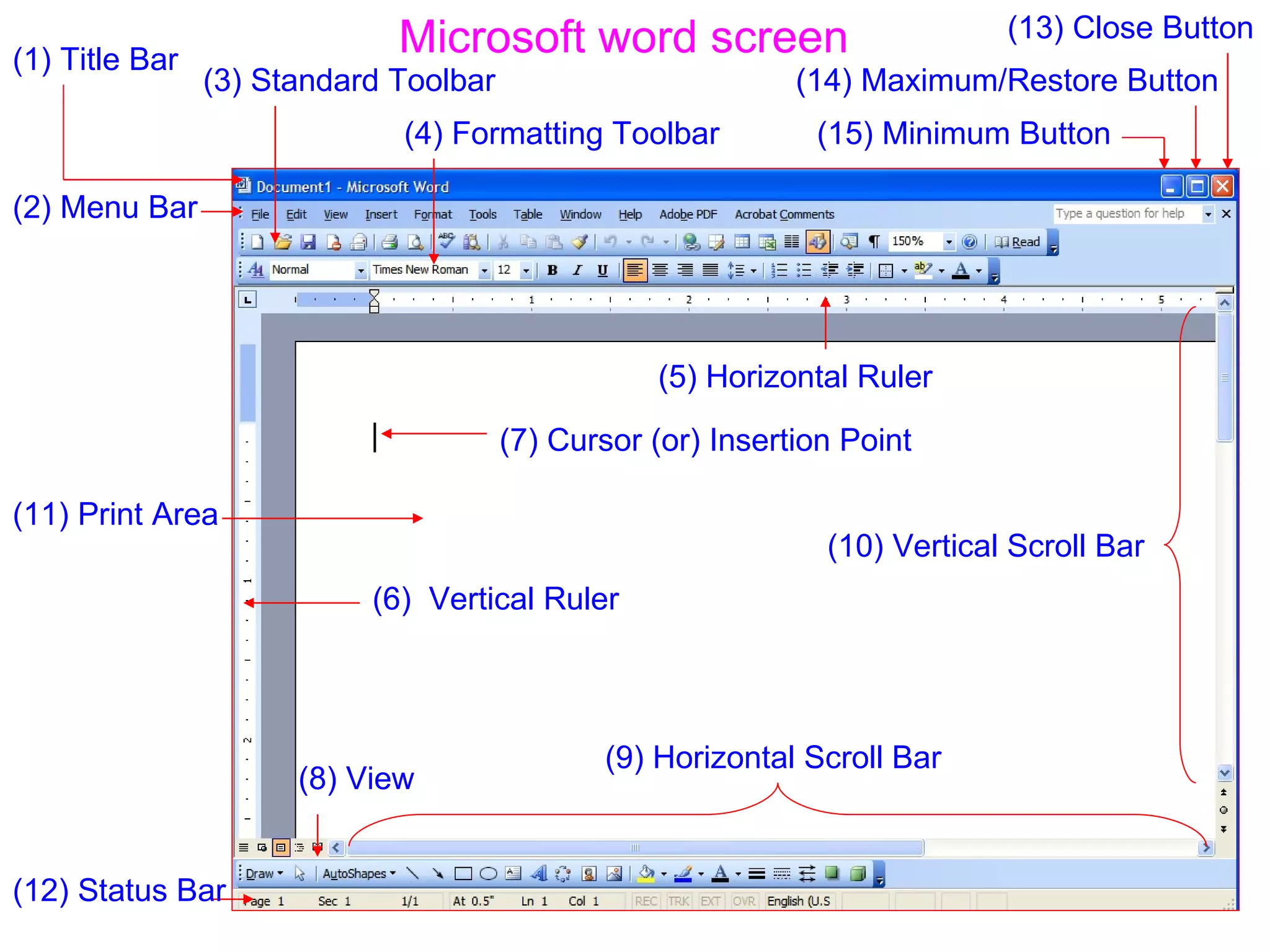
Task: Cut selection with scissors icon
Action: tap(503, 242)
